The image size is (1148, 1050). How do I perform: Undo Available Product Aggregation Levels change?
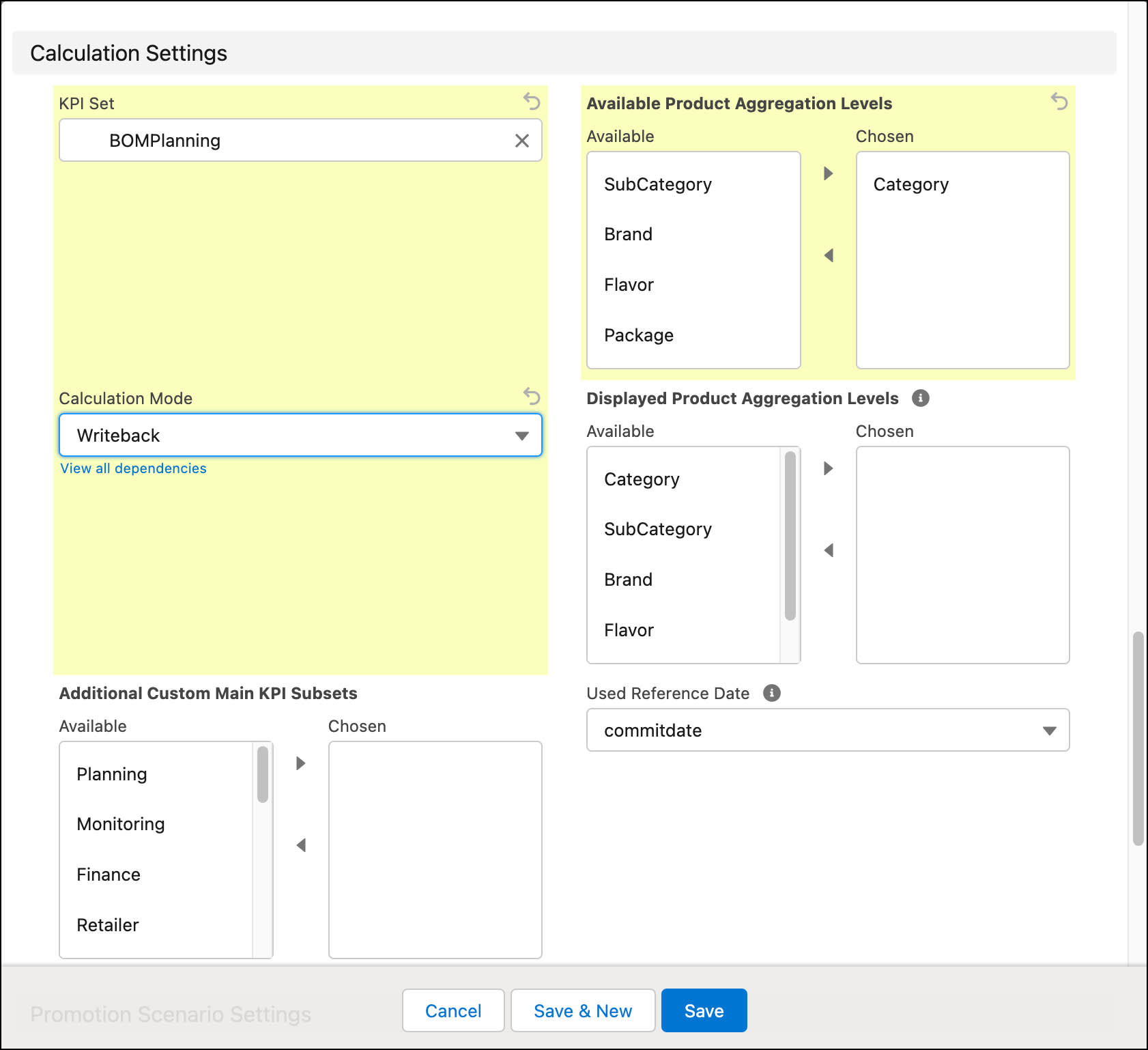[x=1059, y=102]
